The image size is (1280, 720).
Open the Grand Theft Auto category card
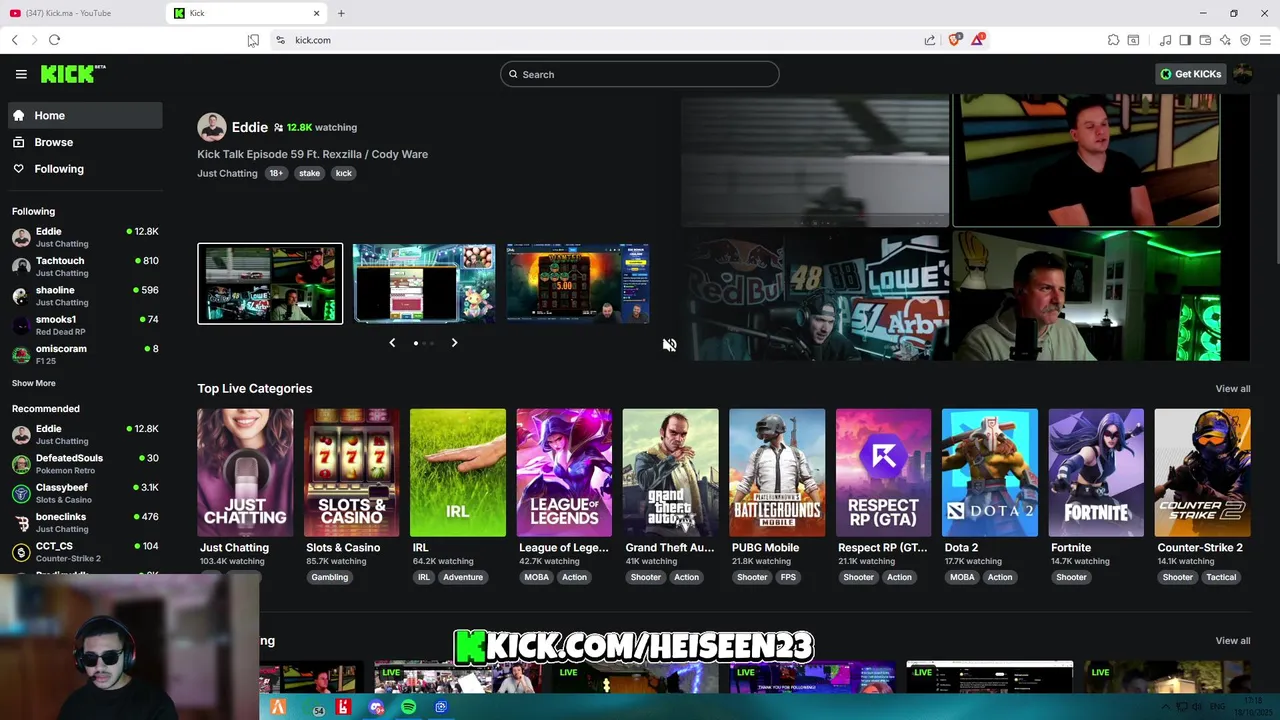pyautogui.click(x=671, y=473)
